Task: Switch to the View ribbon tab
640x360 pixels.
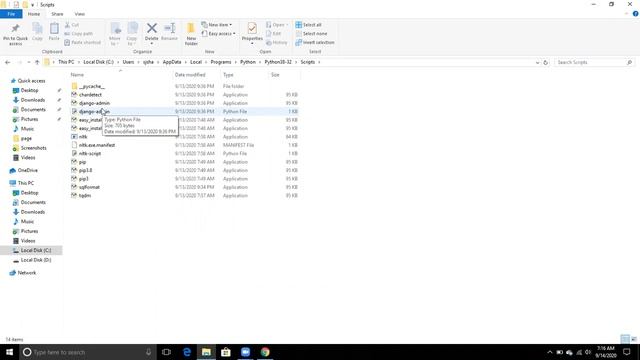Action: (x=80, y=14)
